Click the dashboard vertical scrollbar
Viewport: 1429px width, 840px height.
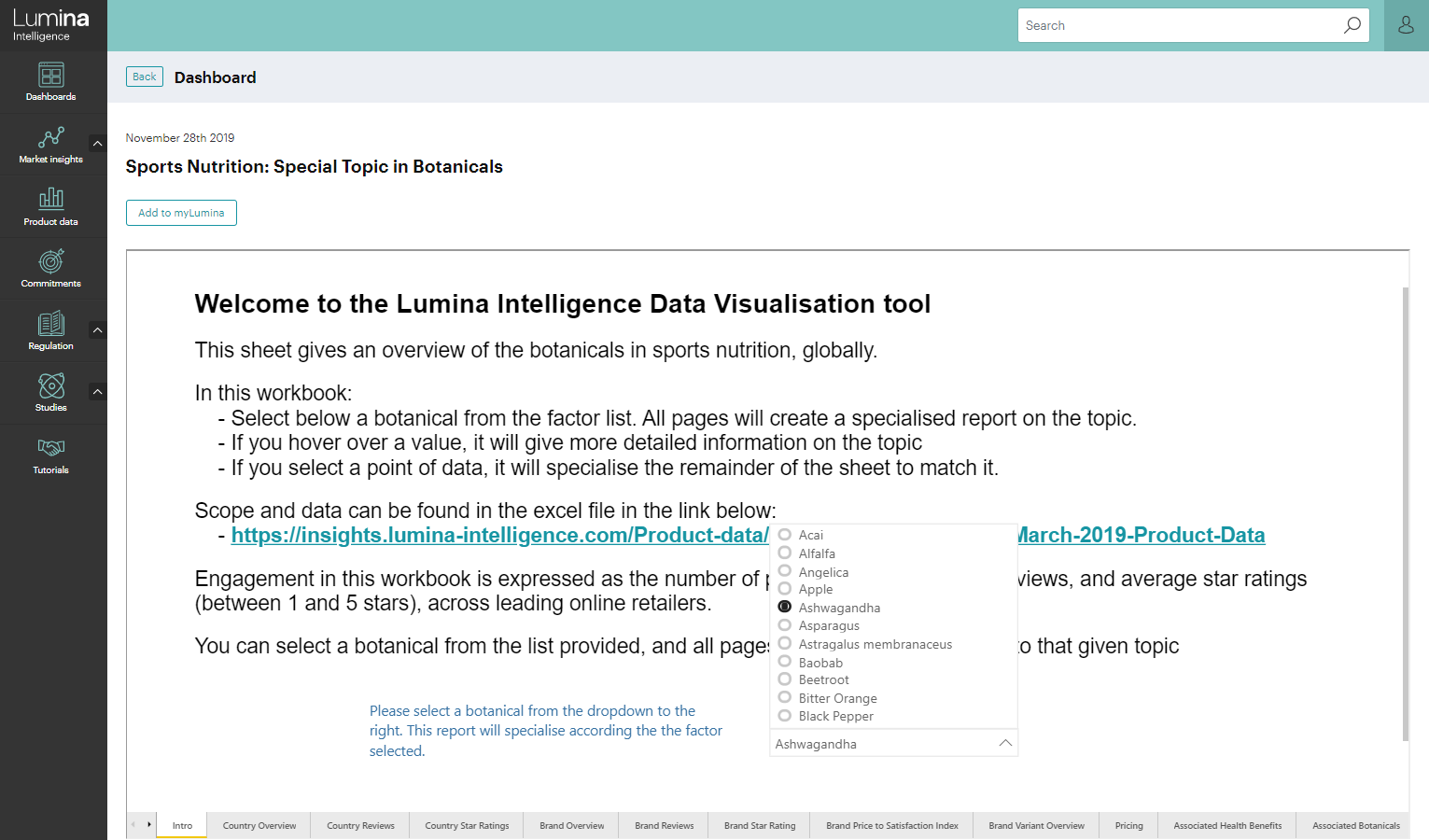1406,513
